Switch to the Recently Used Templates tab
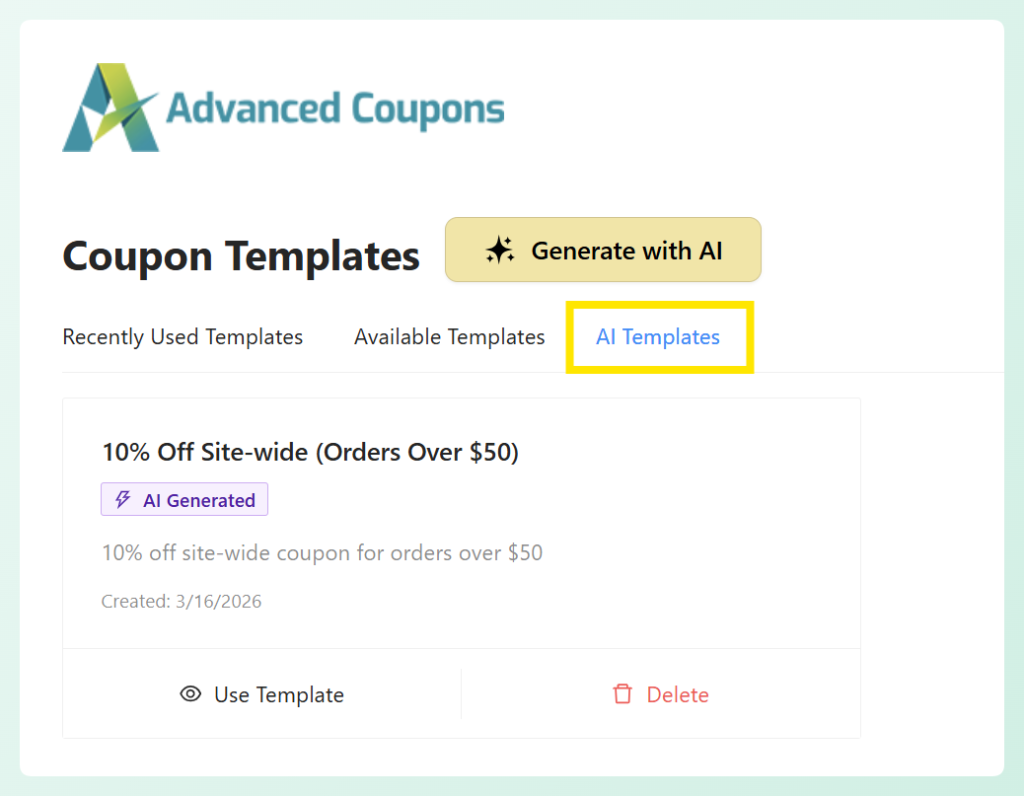The image size is (1024, 796). coord(182,337)
